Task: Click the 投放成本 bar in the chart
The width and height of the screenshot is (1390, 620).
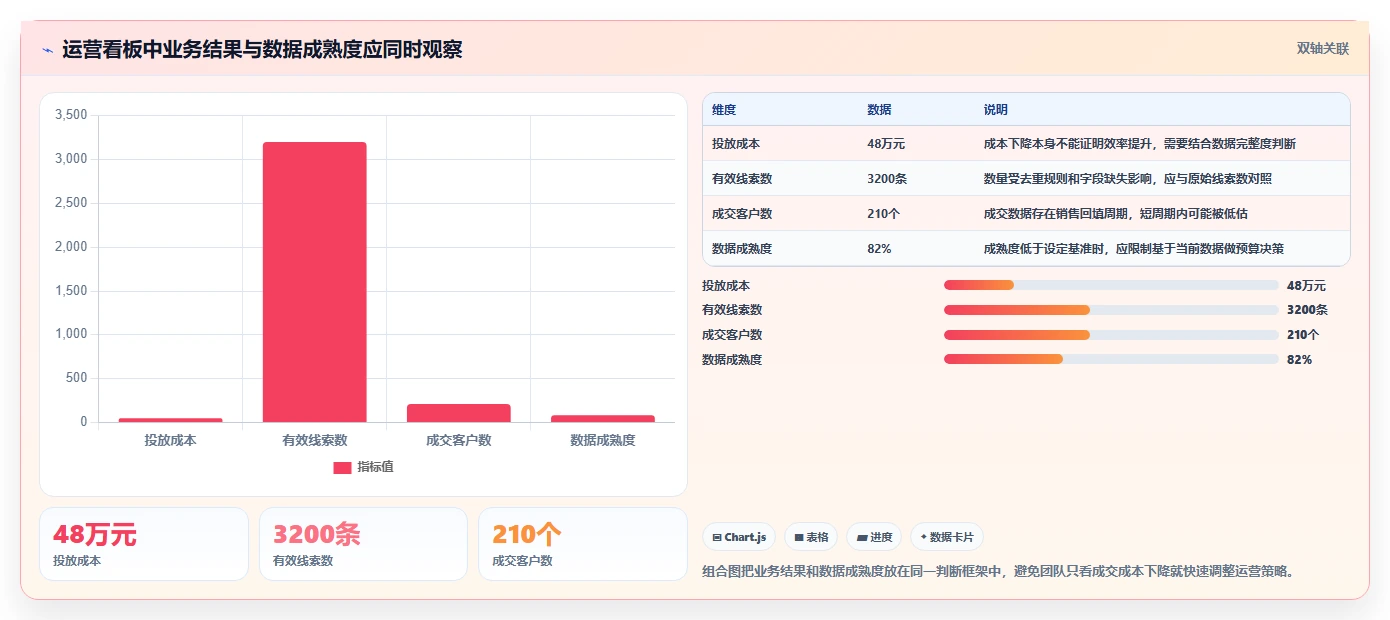Action: 171,420
